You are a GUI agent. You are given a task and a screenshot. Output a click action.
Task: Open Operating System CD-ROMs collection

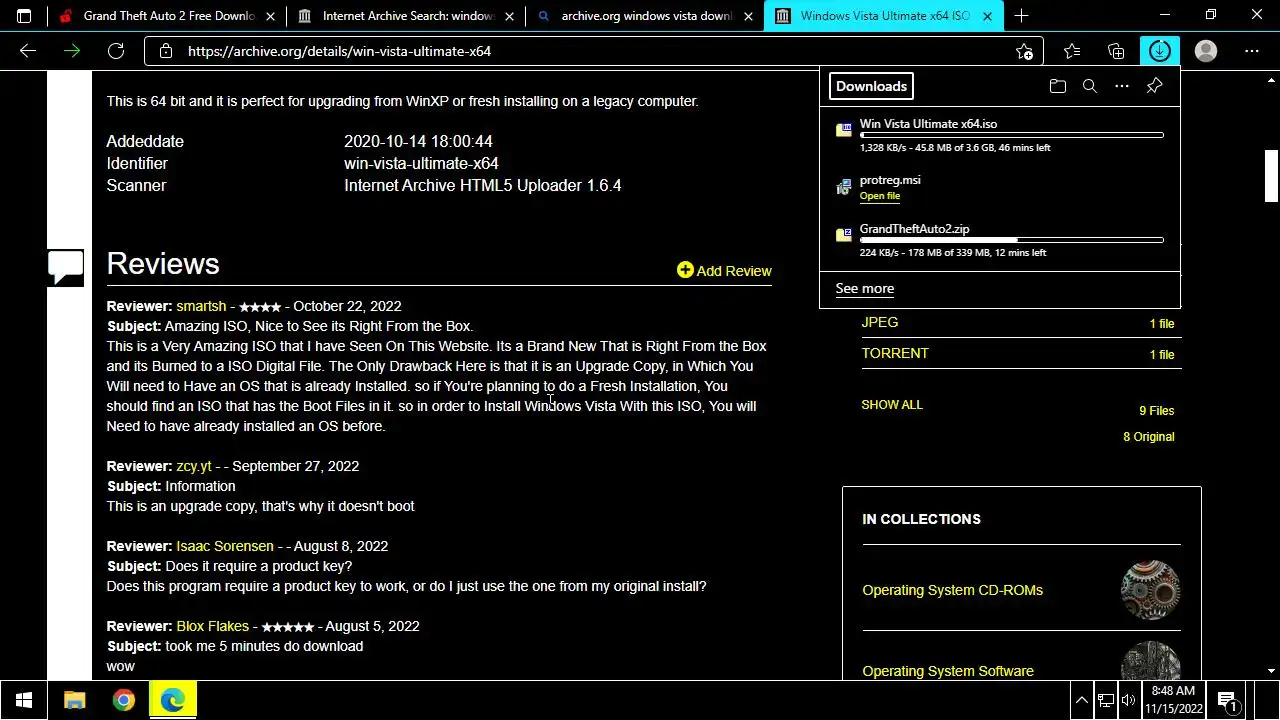click(952, 590)
